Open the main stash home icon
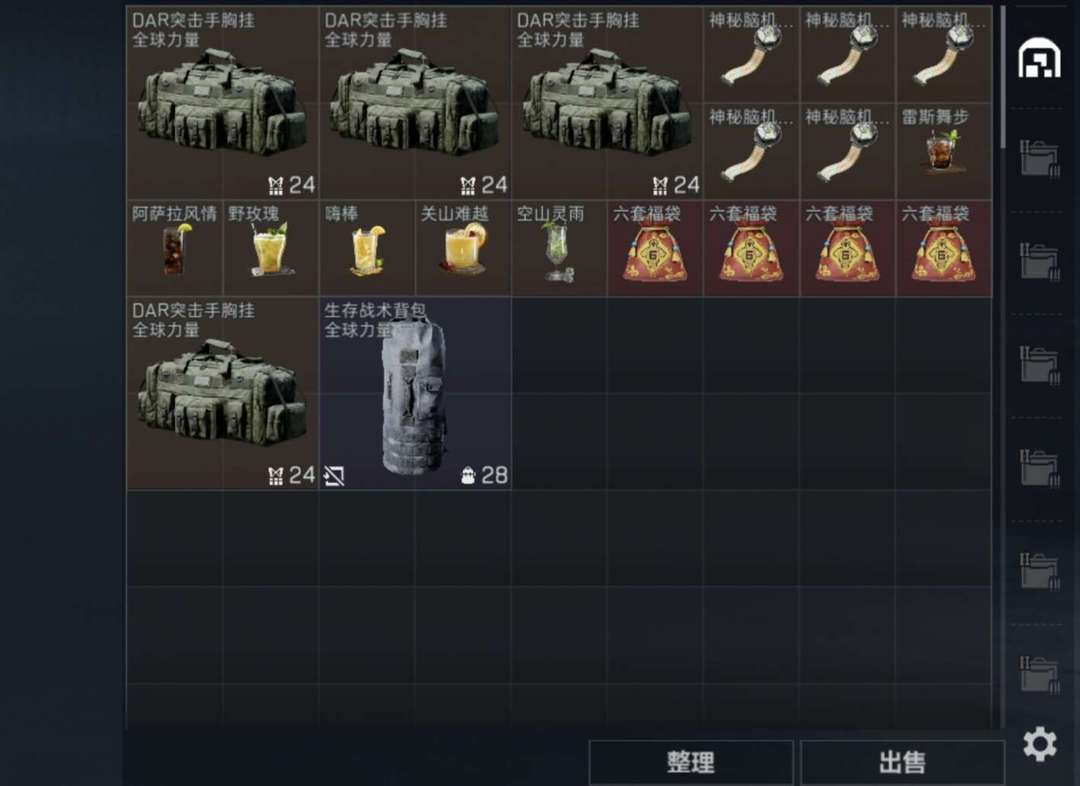The image size is (1080, 786). (1039, 57)
